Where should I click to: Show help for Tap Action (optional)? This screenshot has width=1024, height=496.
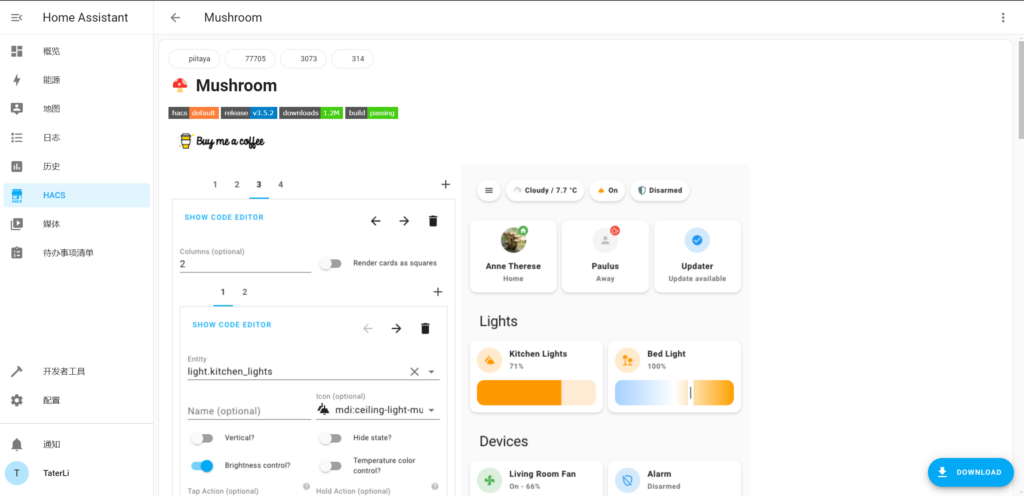306,486
